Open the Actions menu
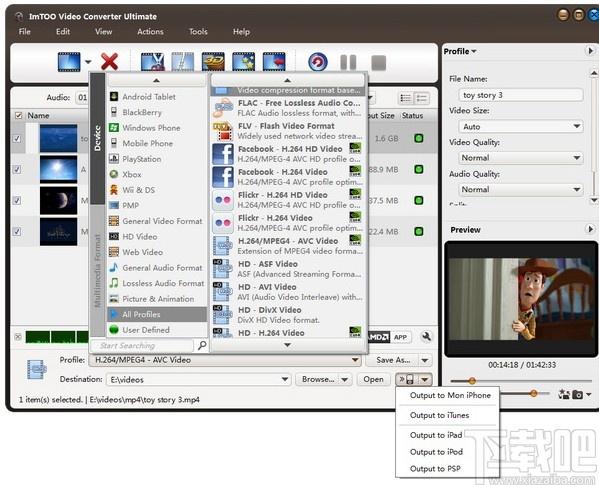This screenshot has height=485, width=599. point(150,32)
